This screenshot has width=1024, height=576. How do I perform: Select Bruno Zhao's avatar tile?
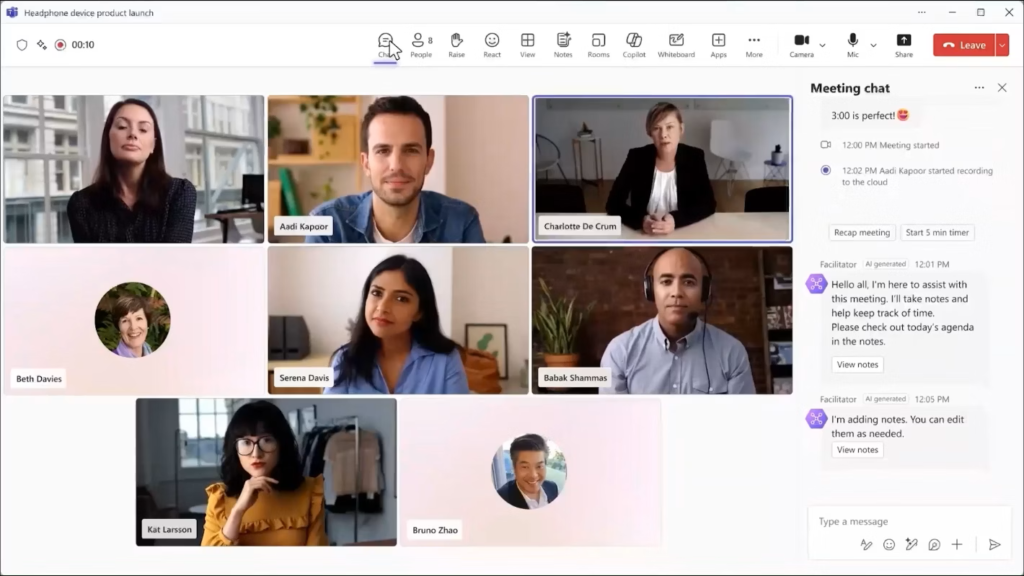tap(530, 472)
